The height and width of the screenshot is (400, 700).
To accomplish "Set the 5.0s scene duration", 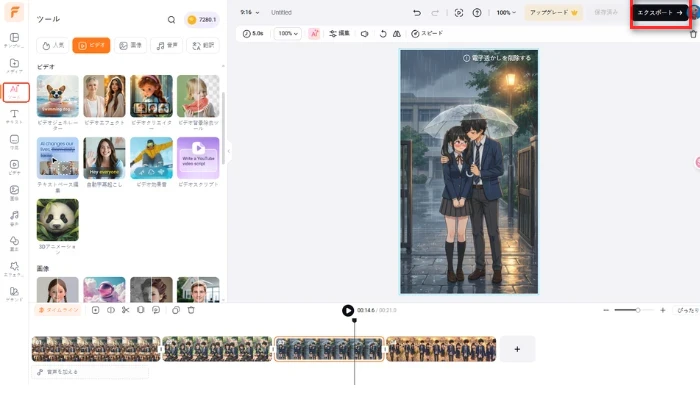I will click(253, 33).
